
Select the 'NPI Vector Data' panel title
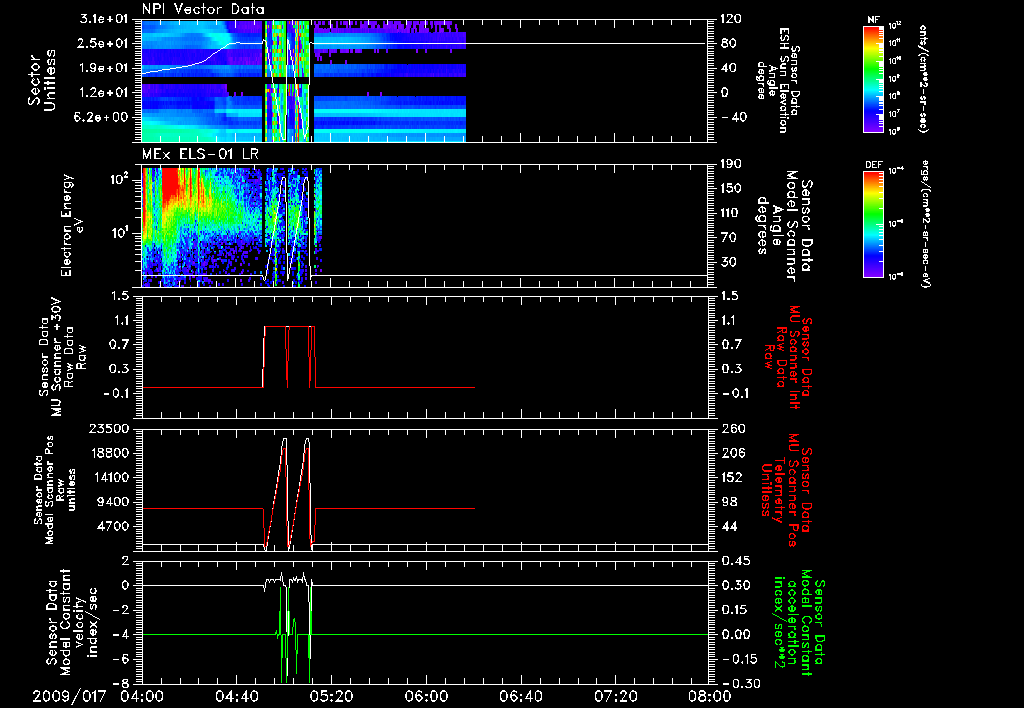point(203,9)
